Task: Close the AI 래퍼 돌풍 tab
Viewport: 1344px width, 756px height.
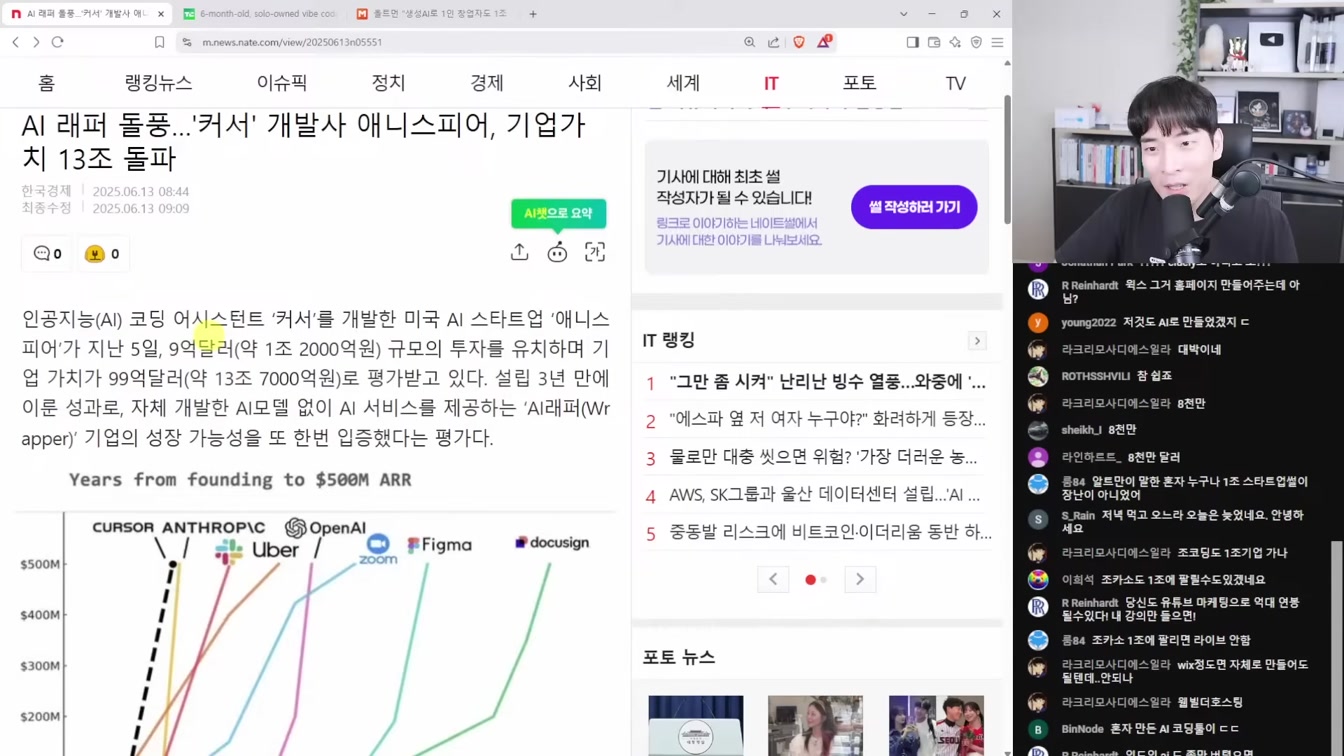Action: coord(161,14)
